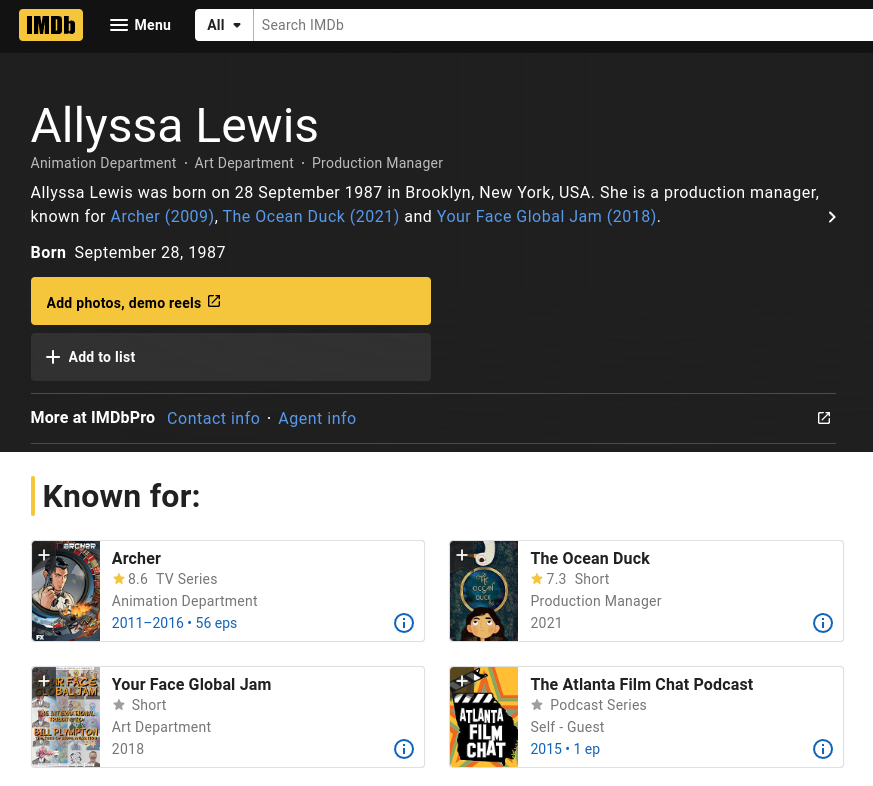873x786 pixels.
Task: Click Your Face Global Jam card title
Action: [x=191, y=684]
